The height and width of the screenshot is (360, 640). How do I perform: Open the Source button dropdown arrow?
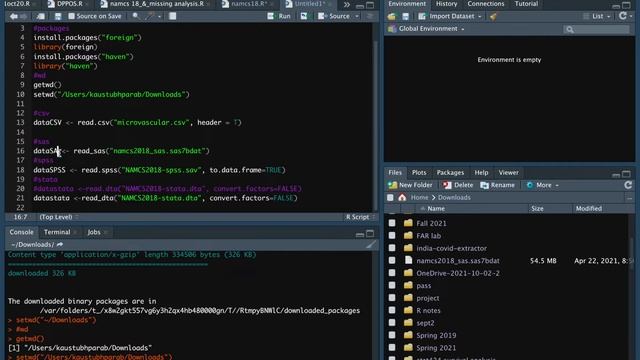click(x=357, y=16)
